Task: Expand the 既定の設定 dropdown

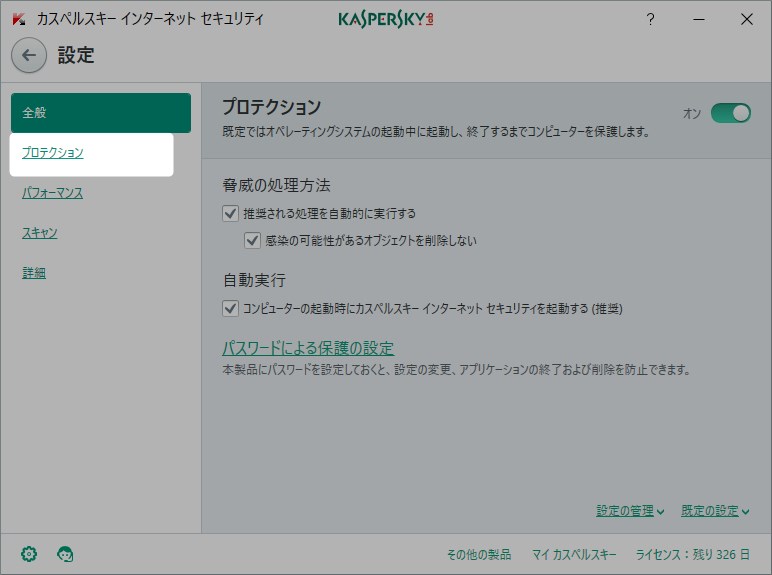Action: (715, 511)
